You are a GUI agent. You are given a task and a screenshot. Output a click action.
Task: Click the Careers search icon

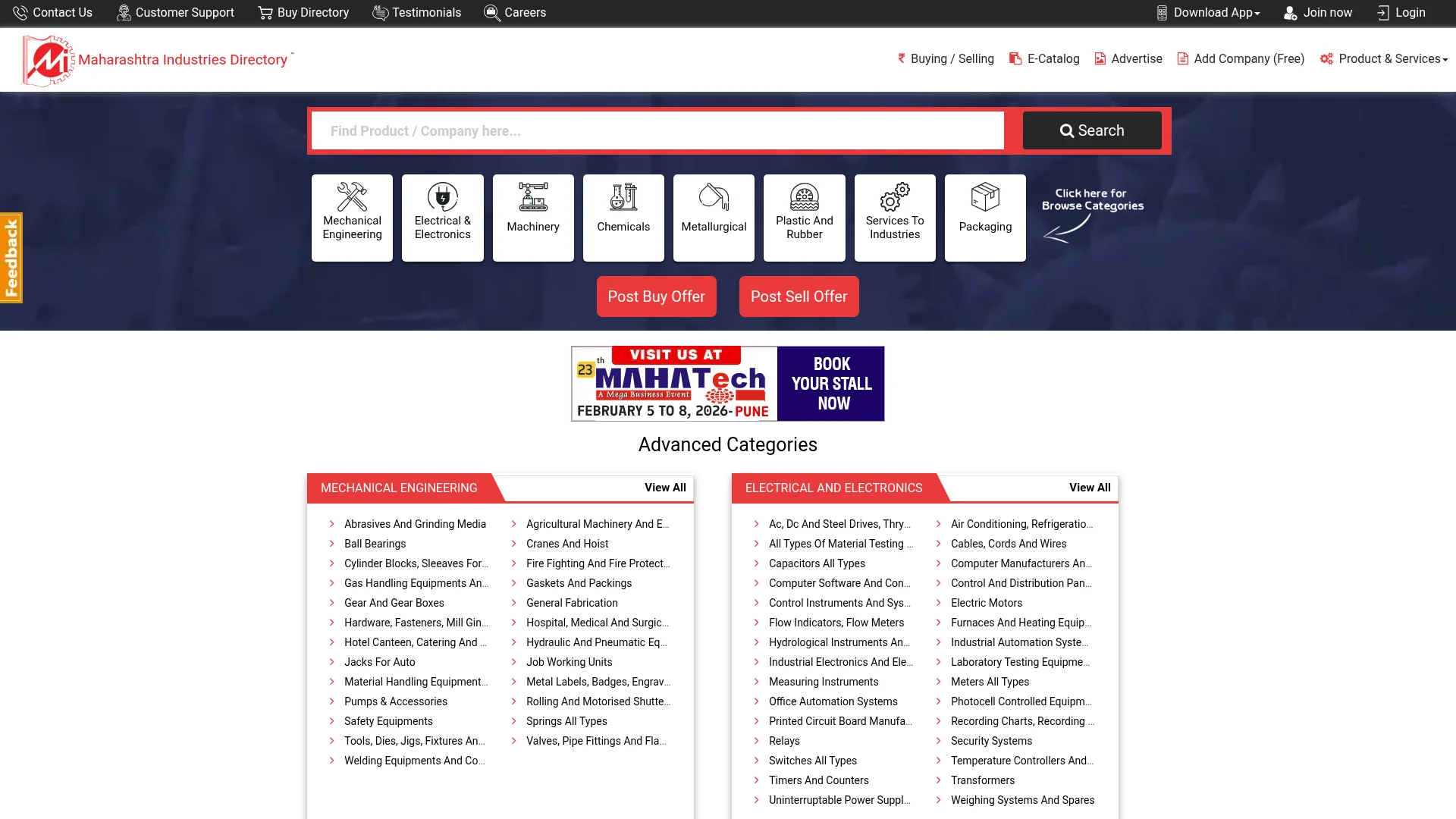click(492, 13)
